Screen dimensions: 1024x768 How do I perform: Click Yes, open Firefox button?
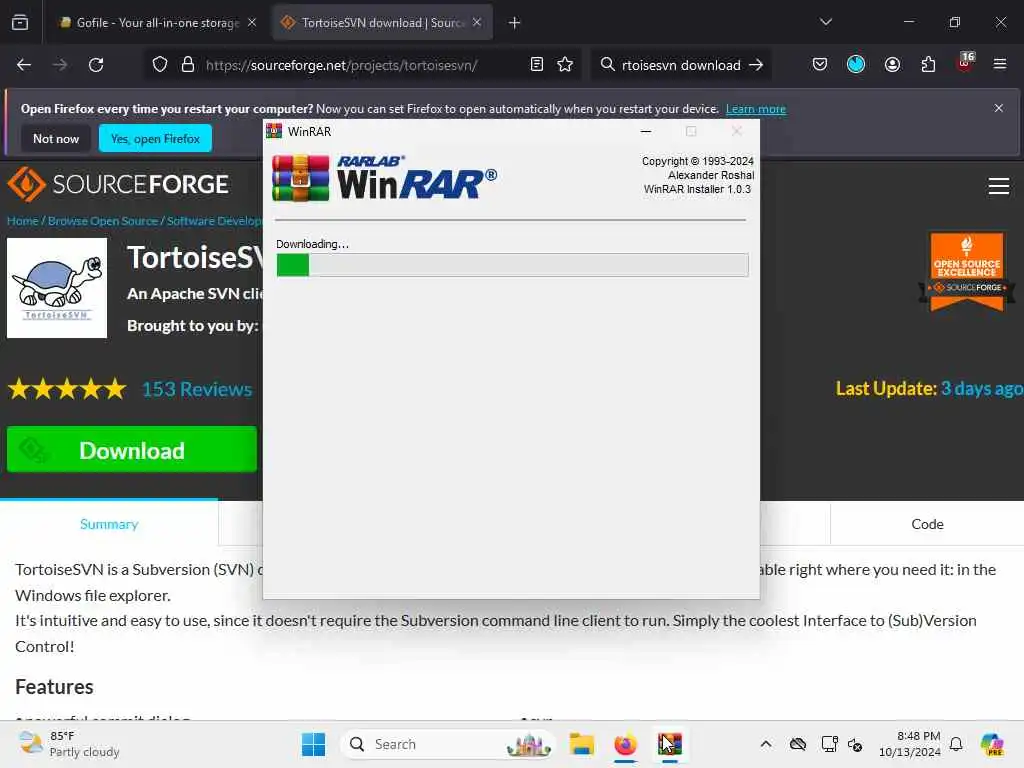click(155, 138)
